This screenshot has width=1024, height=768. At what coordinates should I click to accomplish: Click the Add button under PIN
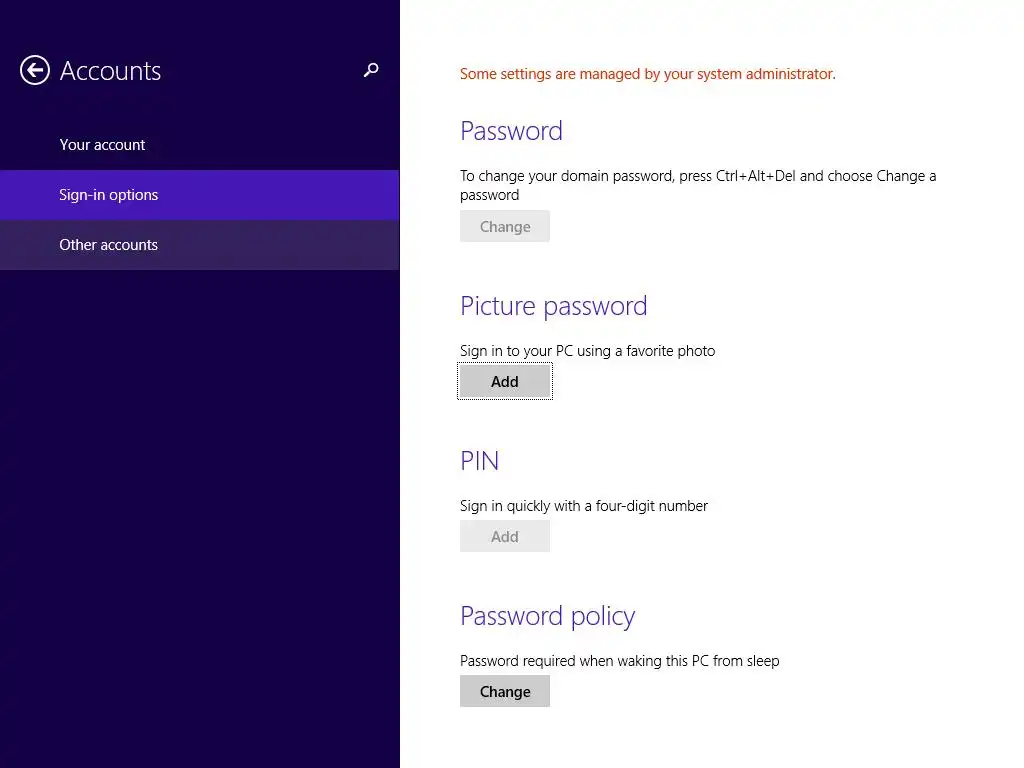(505, 537)
